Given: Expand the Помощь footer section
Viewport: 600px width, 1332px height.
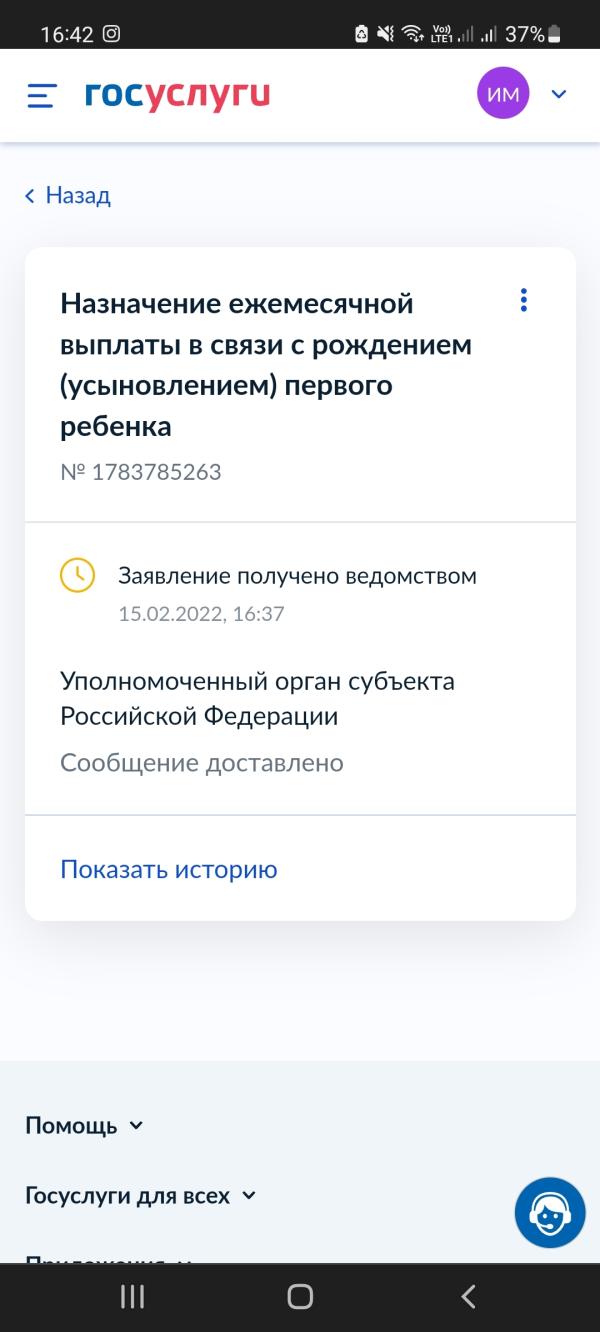Looking at the screenshot, I should pos(84,1125).
